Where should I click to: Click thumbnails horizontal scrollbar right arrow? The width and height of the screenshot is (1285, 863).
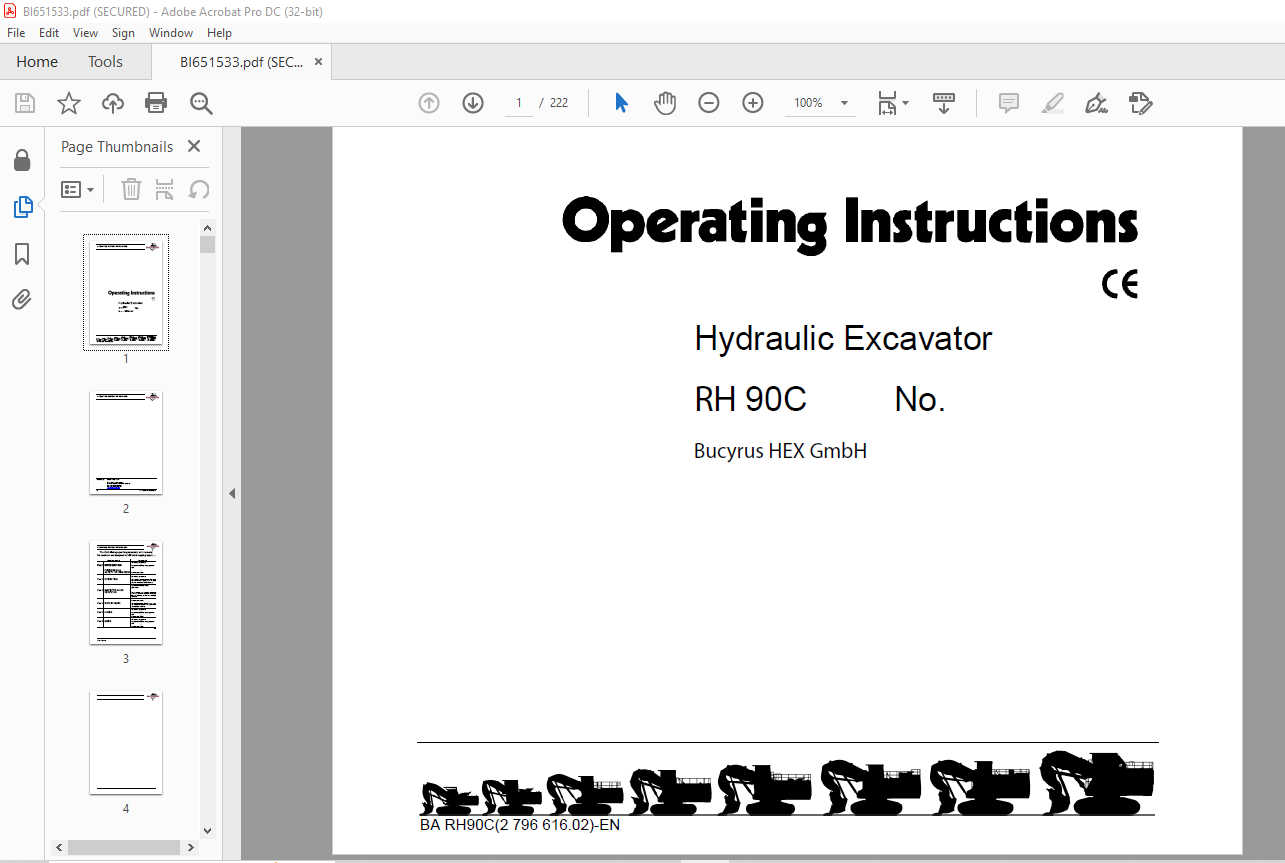coord(189,847)
